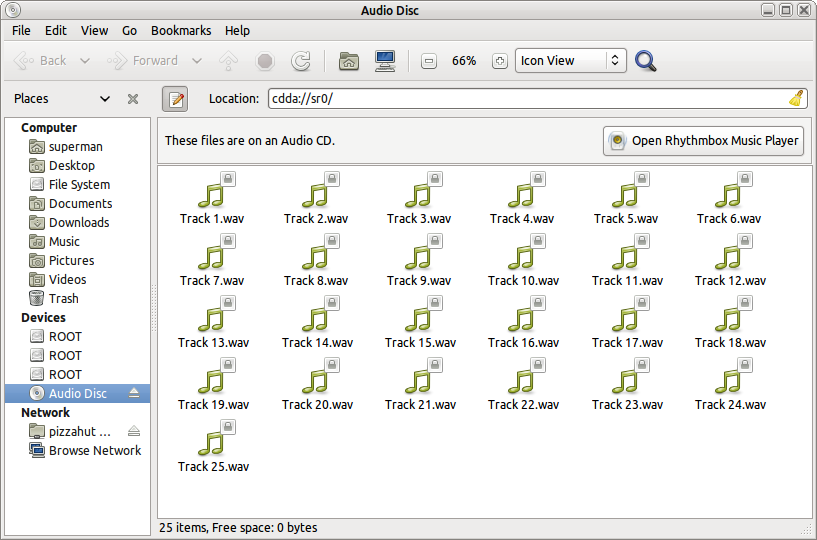The width and height of the screenshot is (817, 540).
Task: Click the Track 21.wav file name
Action: 420,405
